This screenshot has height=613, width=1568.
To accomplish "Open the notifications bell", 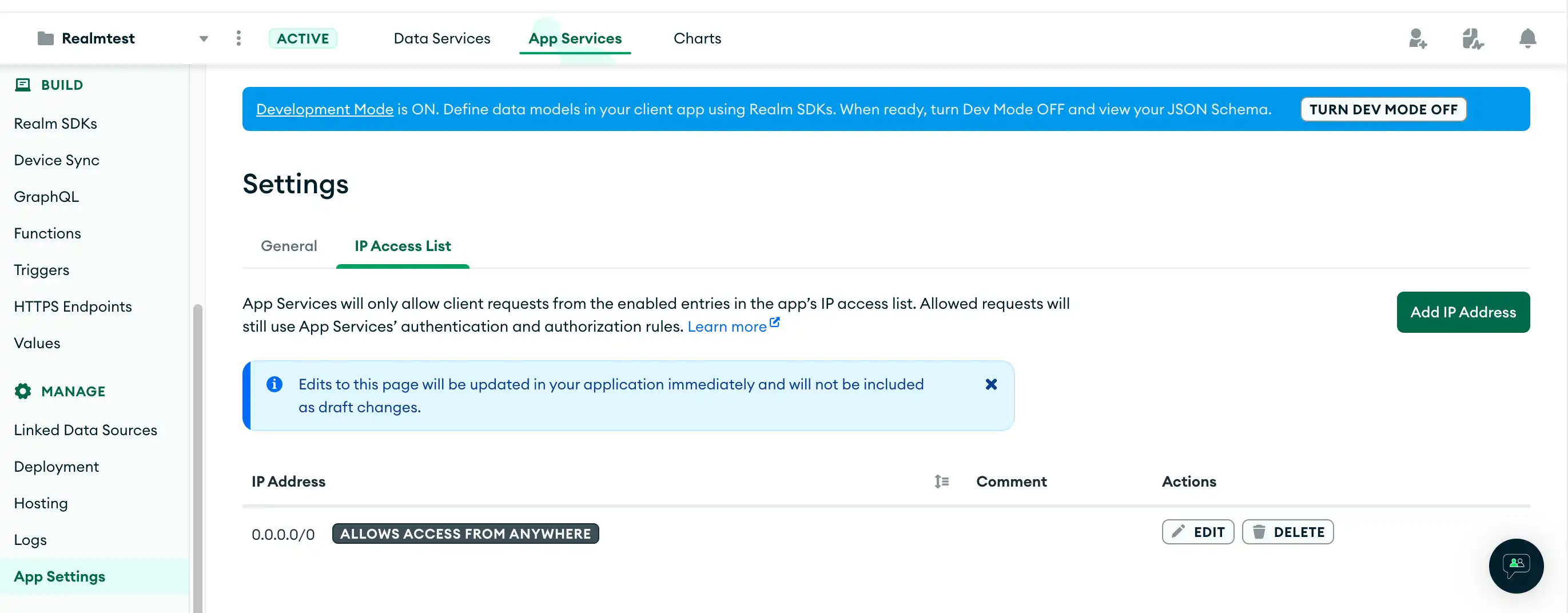I will [1528, 38].
